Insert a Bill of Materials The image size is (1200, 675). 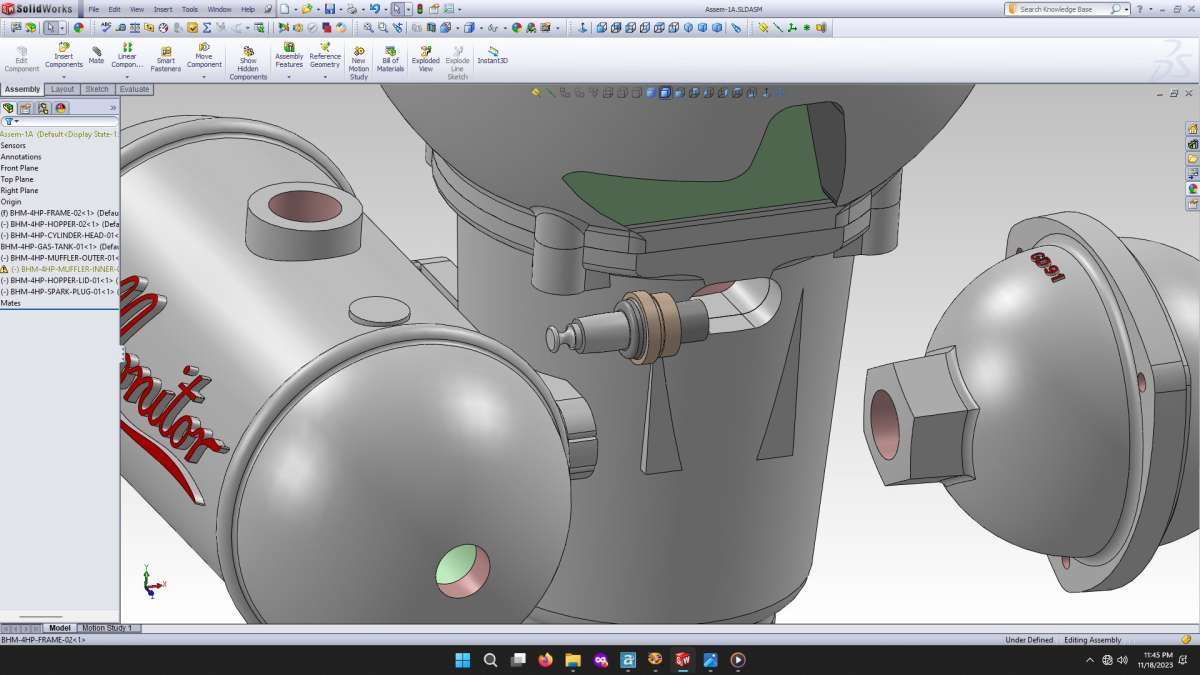click(390, 58)
